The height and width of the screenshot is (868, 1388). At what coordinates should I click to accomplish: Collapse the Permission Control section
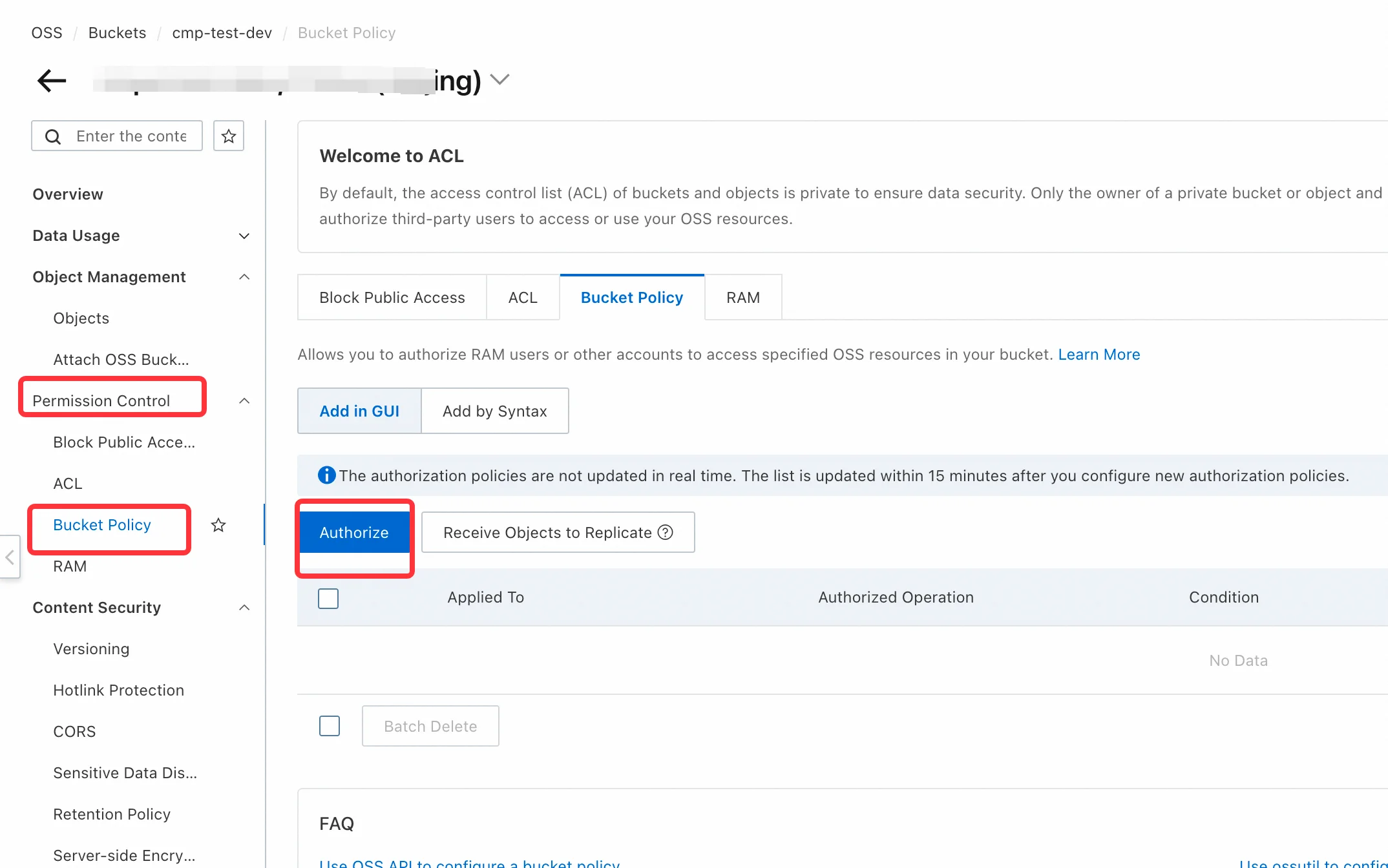tap(244, 401)
